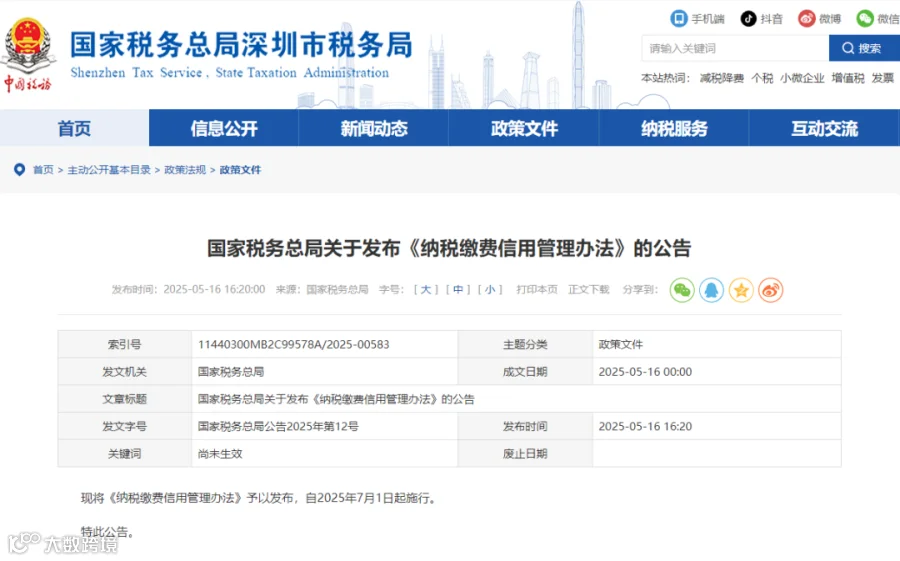
Task: Click 打印本页 print link
Action: click(x=537, y=289)
